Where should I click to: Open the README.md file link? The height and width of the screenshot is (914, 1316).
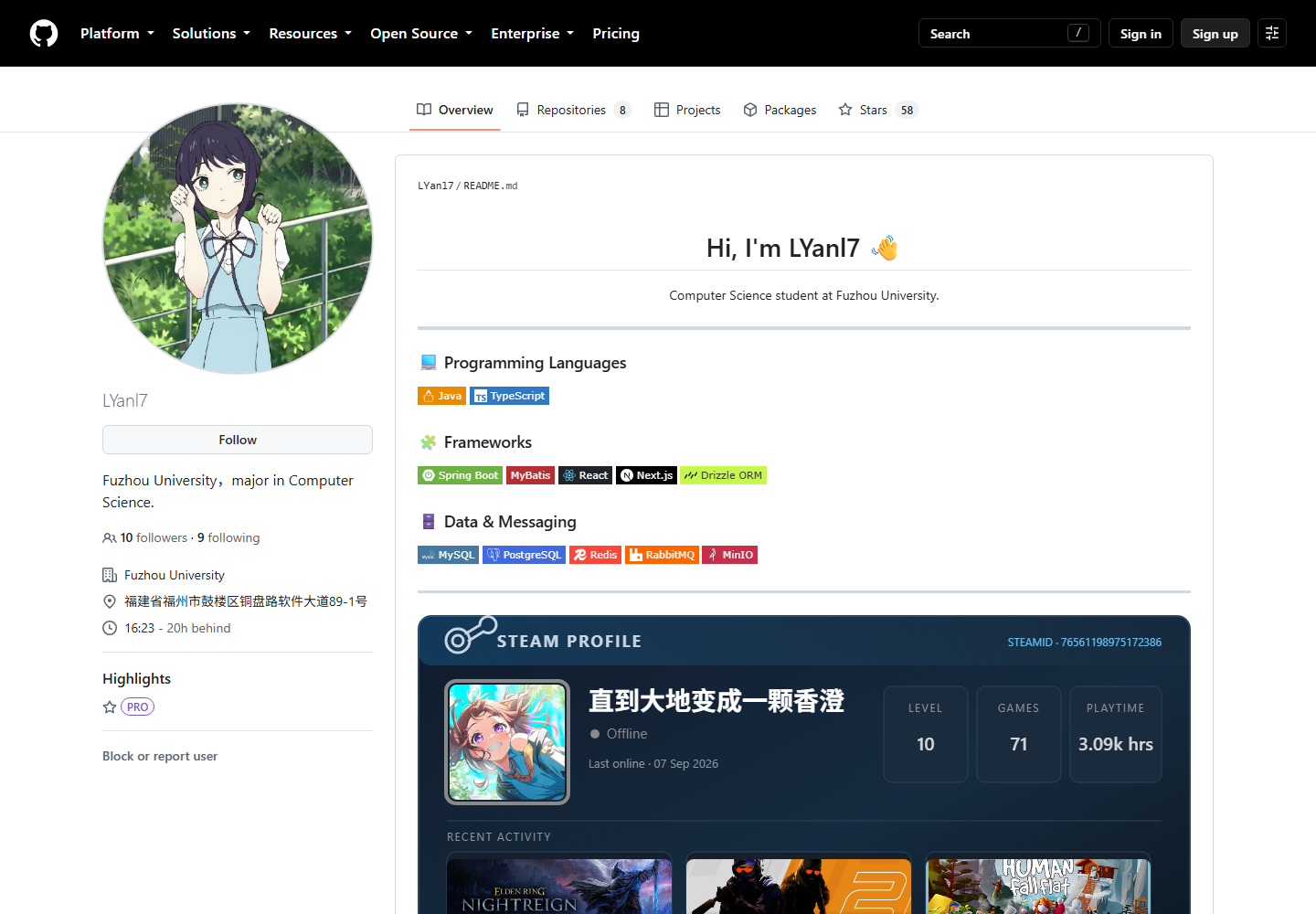click(x=491, y=186)
